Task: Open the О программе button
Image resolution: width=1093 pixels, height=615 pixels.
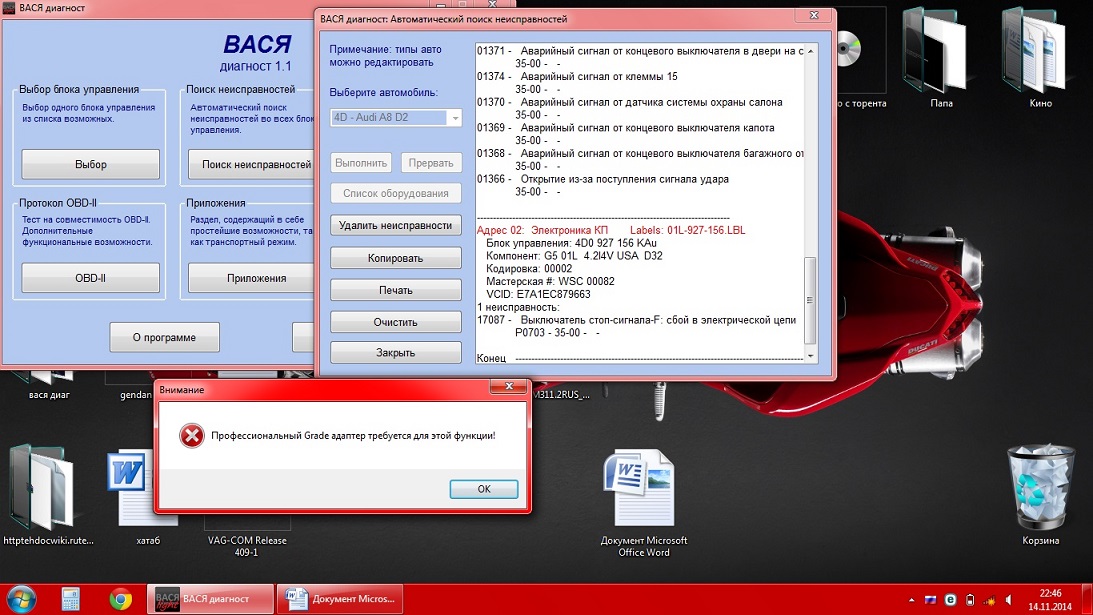Action: [x=164, y=337]
